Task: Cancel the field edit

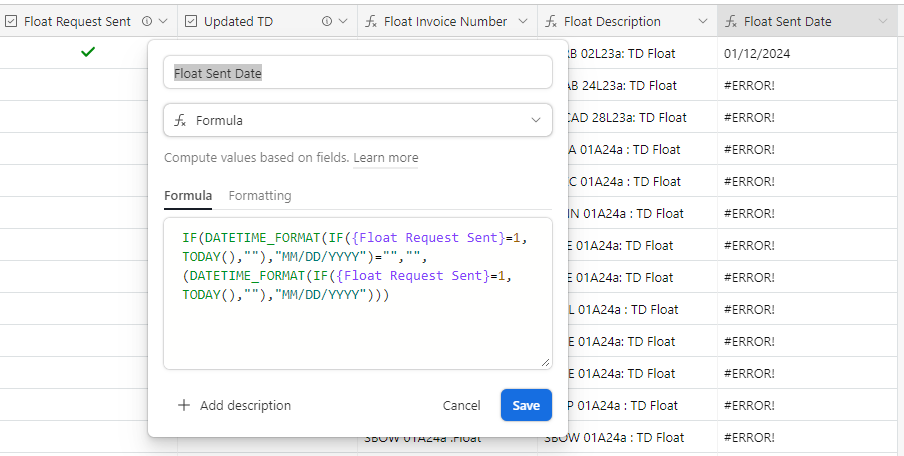Action: pyautogui.click(x=461, y=405)
